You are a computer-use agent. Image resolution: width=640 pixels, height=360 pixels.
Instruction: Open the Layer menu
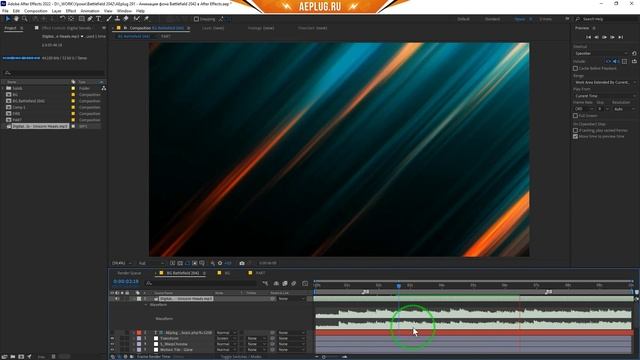click(x=57, y=11)
